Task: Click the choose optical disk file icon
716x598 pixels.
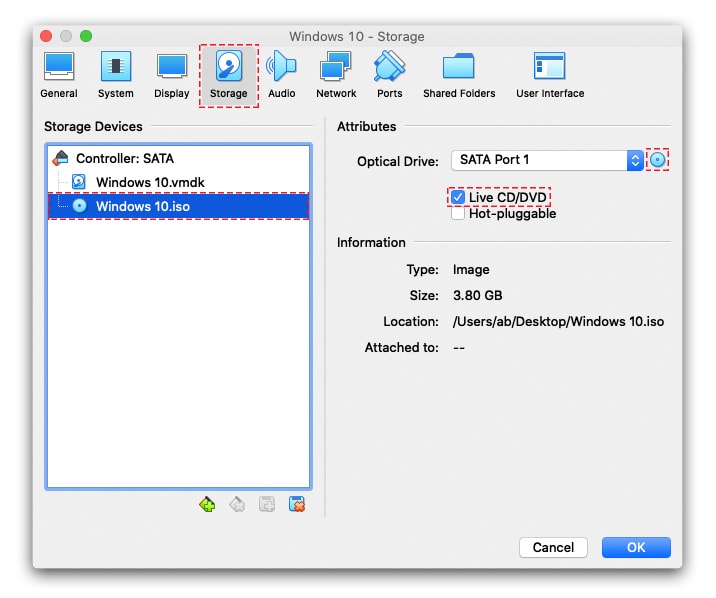Action: click(x=658, y=160)
